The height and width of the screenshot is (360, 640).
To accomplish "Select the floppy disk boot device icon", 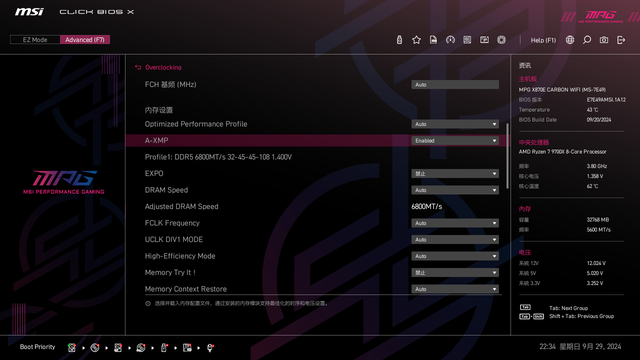I will [187, 348].
